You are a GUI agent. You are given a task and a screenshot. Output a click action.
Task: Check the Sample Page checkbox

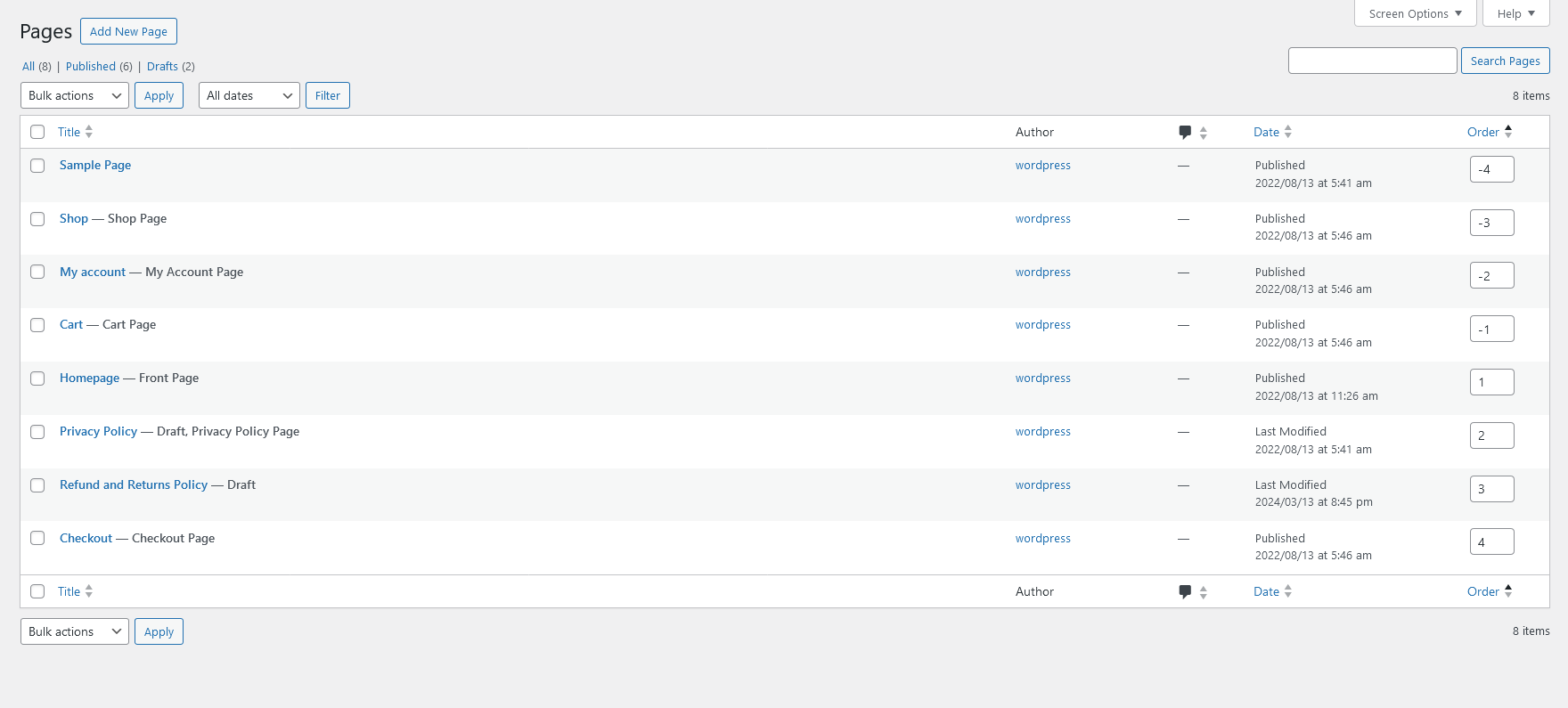click(37, 166)
